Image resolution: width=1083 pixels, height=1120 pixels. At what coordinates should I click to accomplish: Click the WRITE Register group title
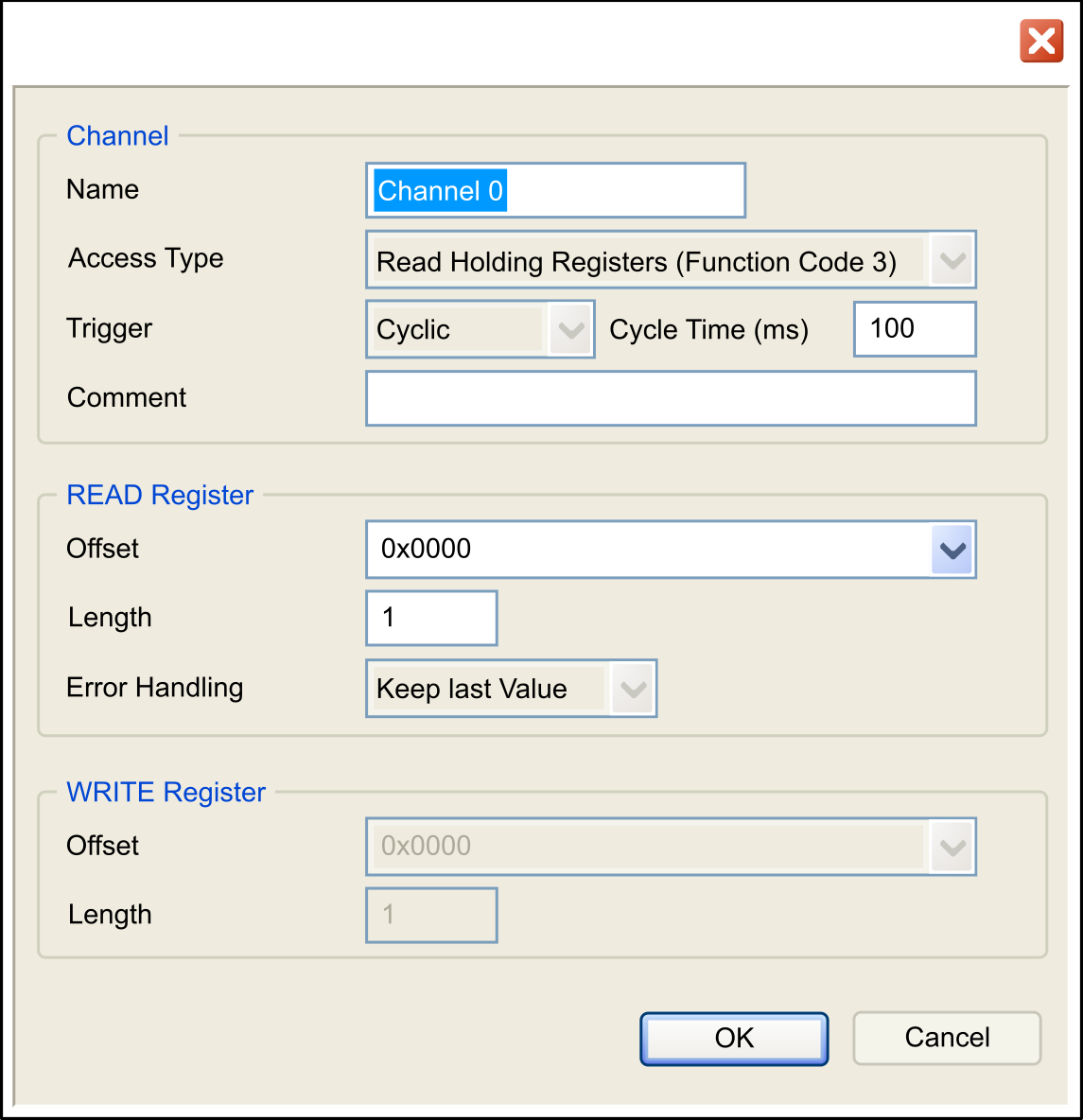(166, 792)
